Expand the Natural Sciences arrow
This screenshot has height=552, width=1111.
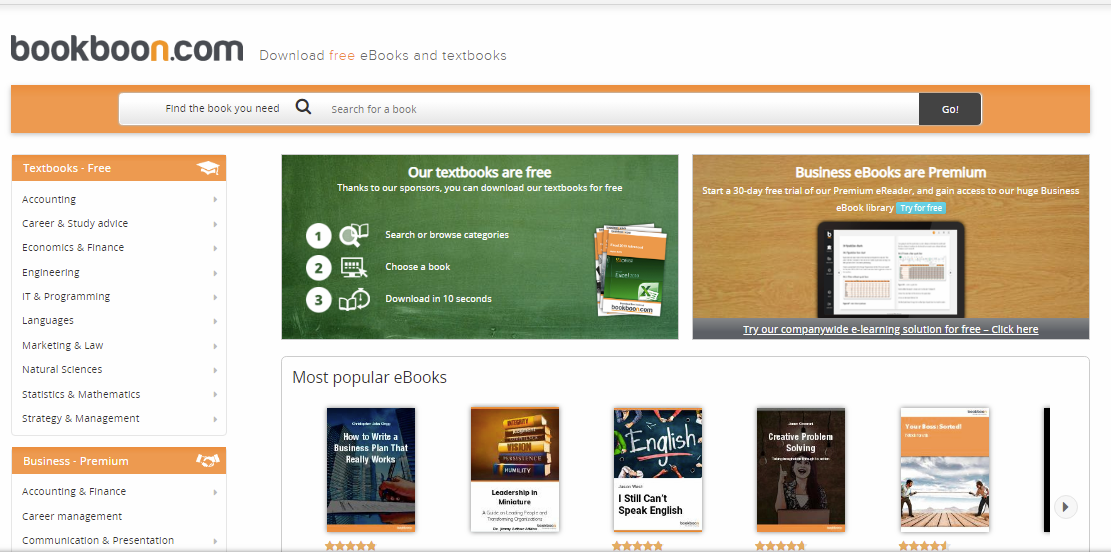[215, 370]
